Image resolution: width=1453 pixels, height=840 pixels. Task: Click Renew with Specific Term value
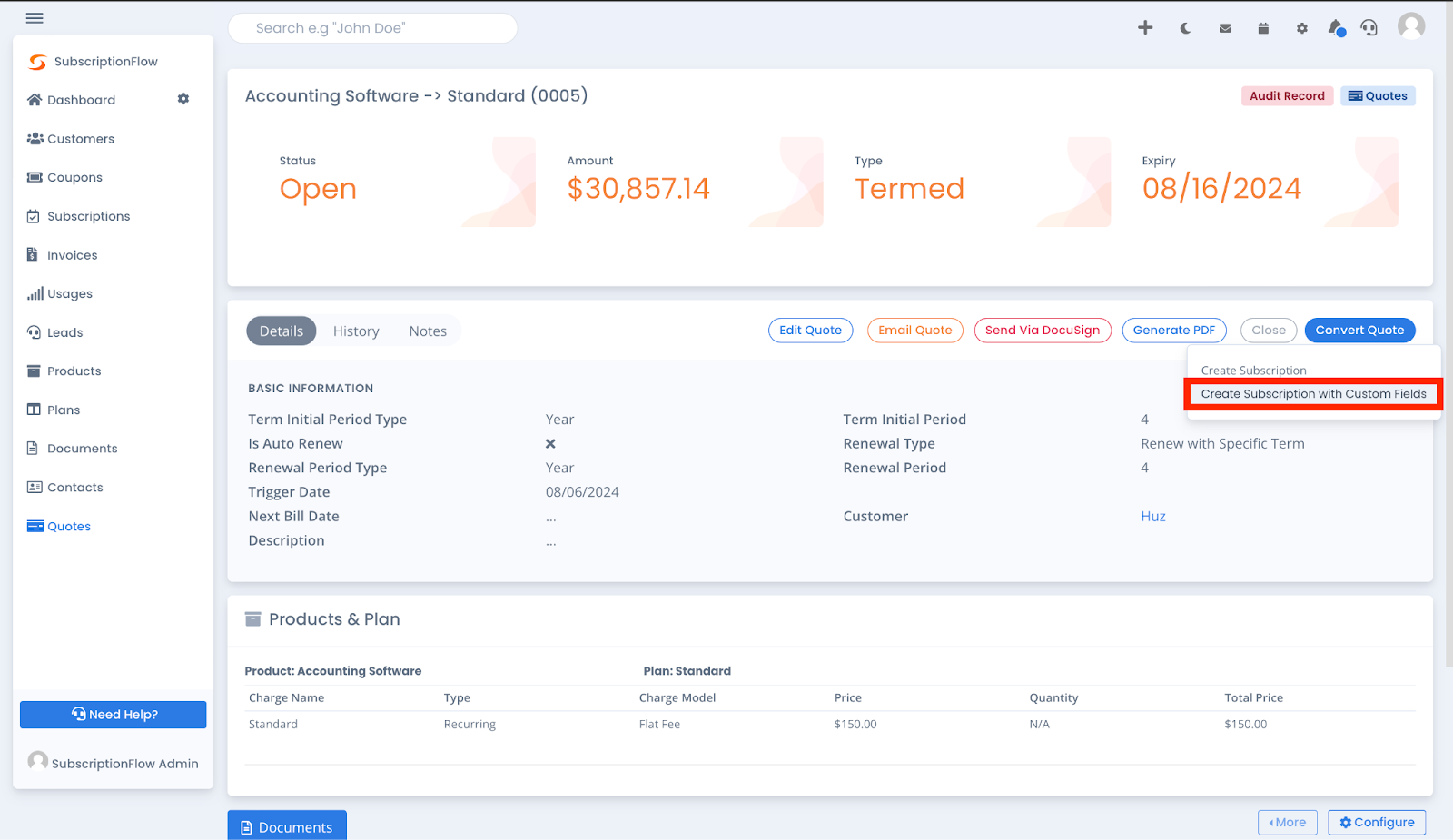(1222, 444)
